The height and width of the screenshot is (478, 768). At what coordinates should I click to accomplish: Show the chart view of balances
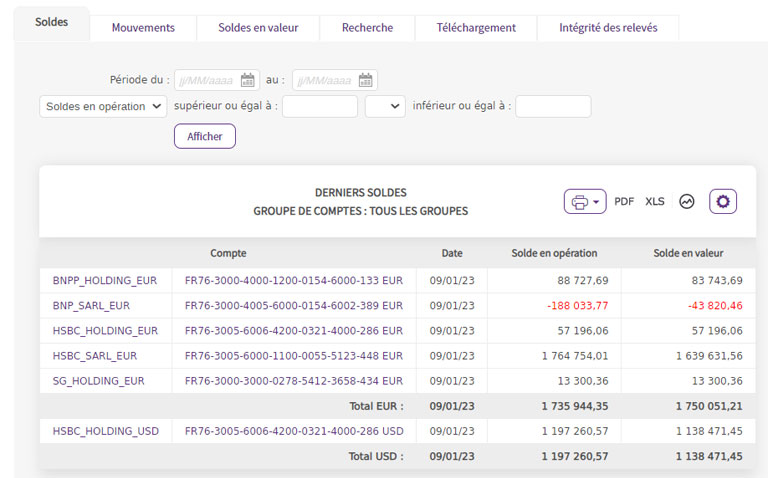pyautogui.click(x=687, y=202)
